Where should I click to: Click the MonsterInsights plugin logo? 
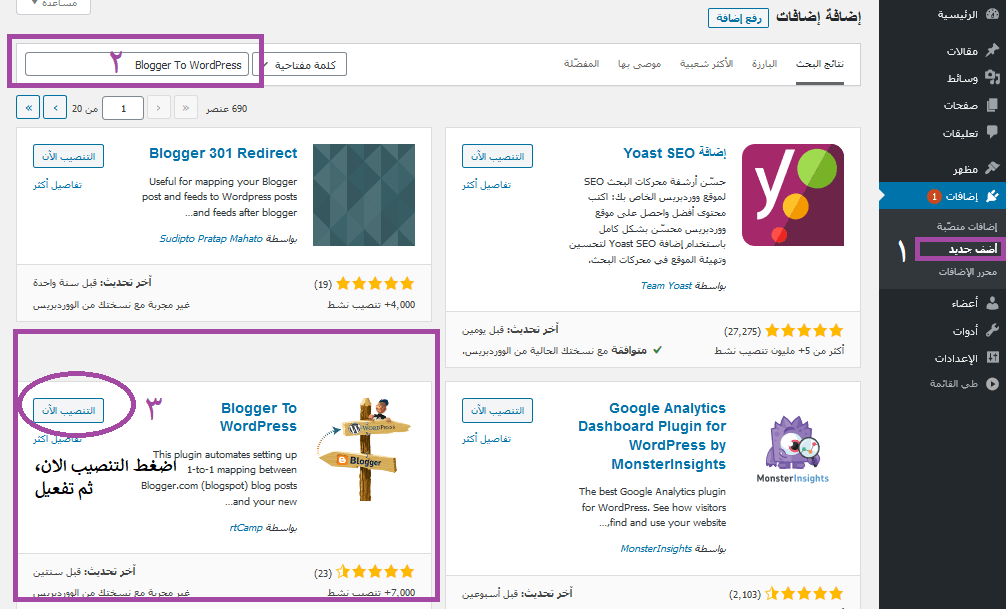click(792, 450)
